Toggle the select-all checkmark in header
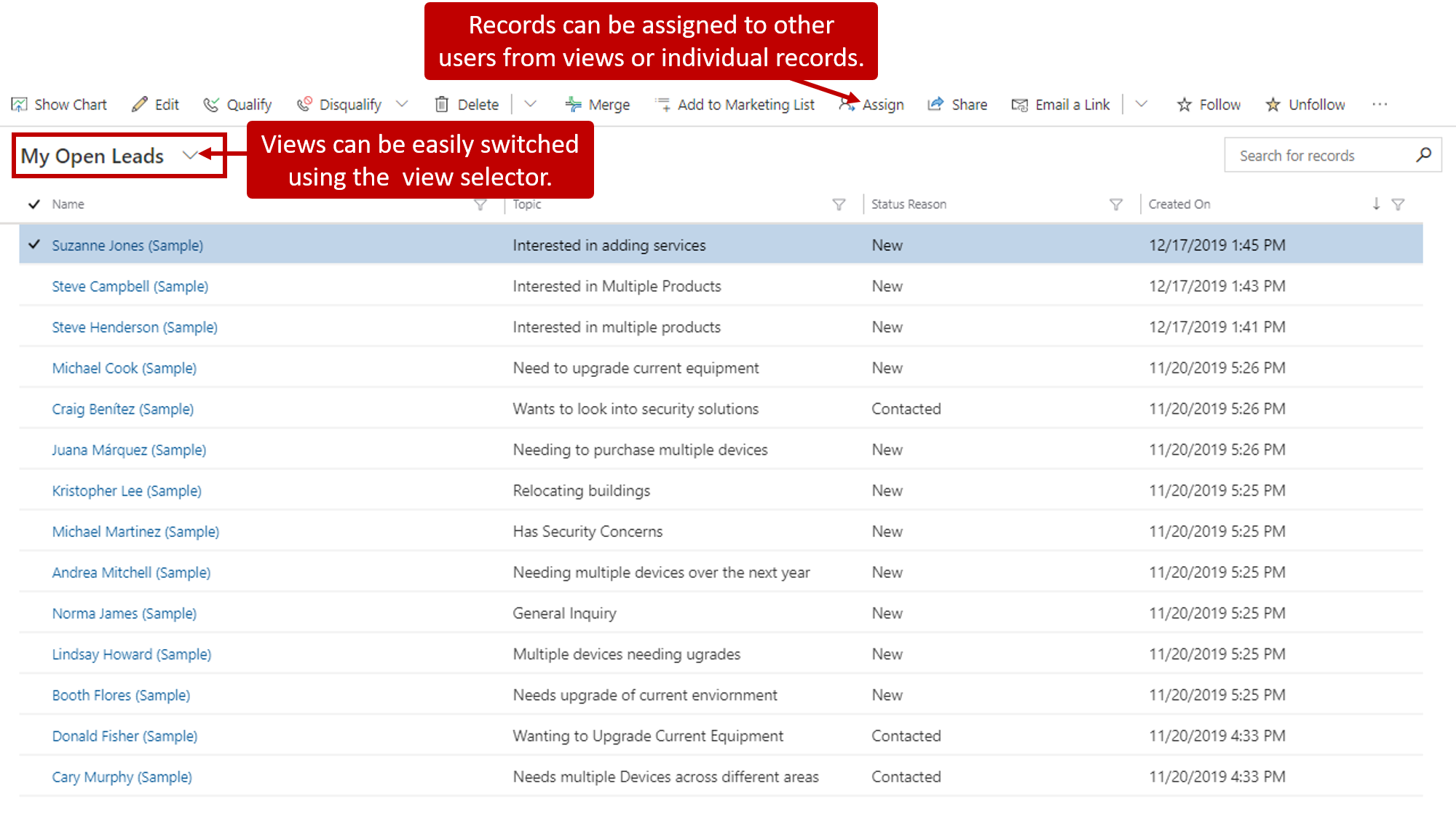The image size is (1456, 823). click(33, 204)
